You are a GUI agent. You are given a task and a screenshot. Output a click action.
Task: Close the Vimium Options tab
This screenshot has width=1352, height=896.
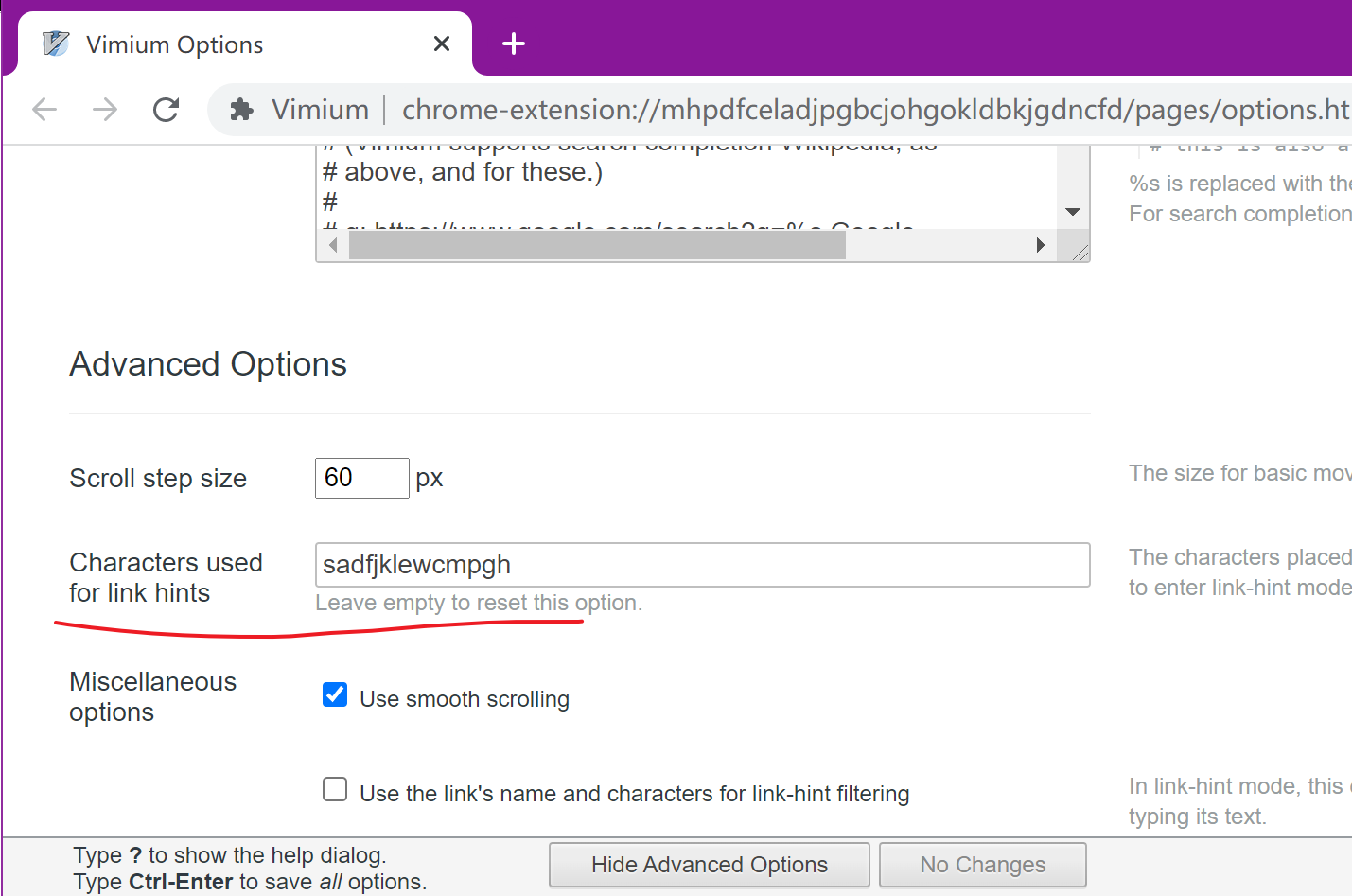click(441, 43)
